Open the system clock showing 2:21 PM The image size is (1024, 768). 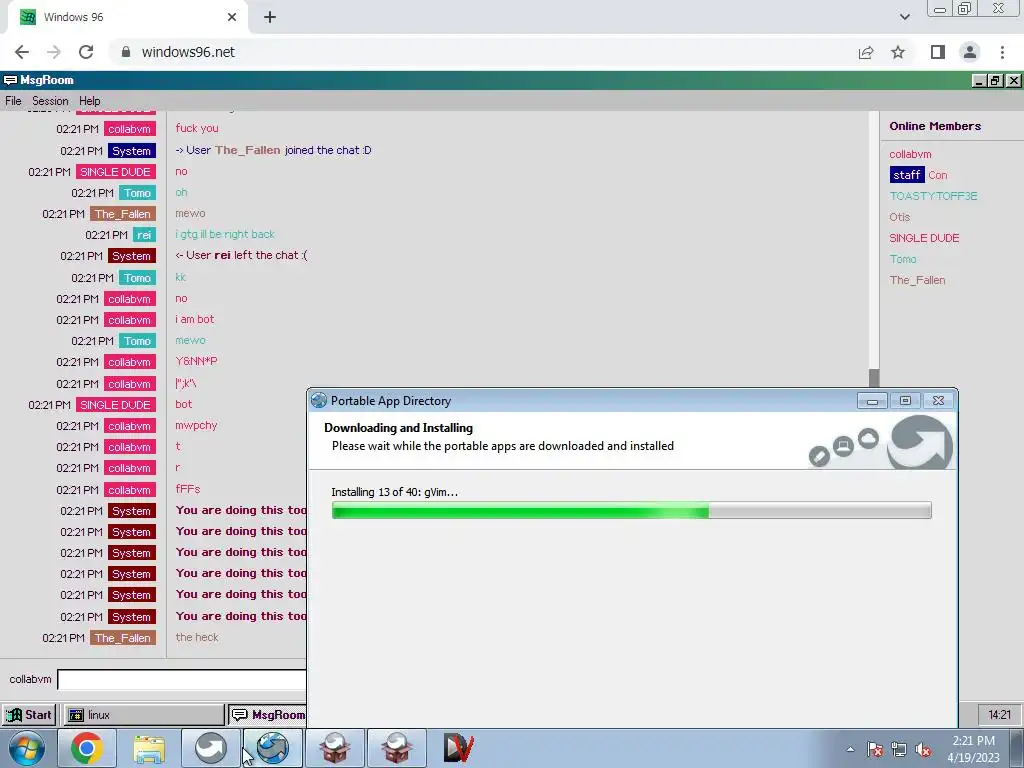[x=973, y=749]
